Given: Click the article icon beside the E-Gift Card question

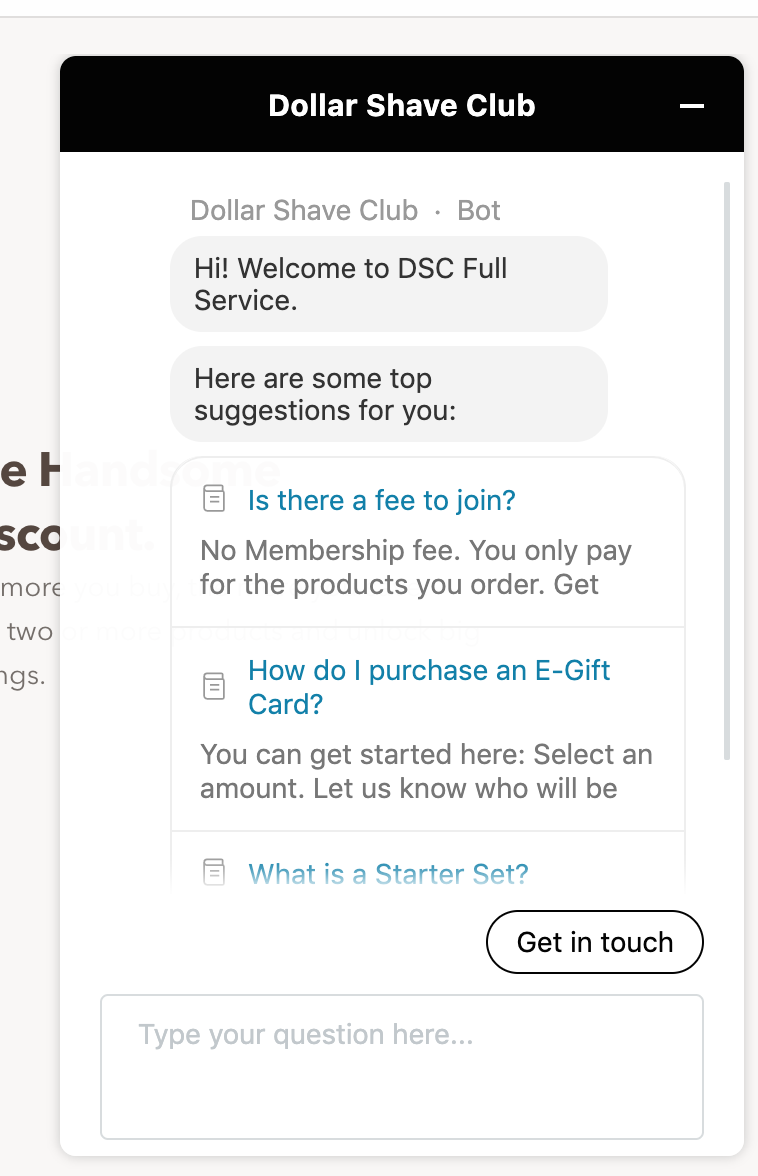Looking at the screenshot, I should click(214, 686).
